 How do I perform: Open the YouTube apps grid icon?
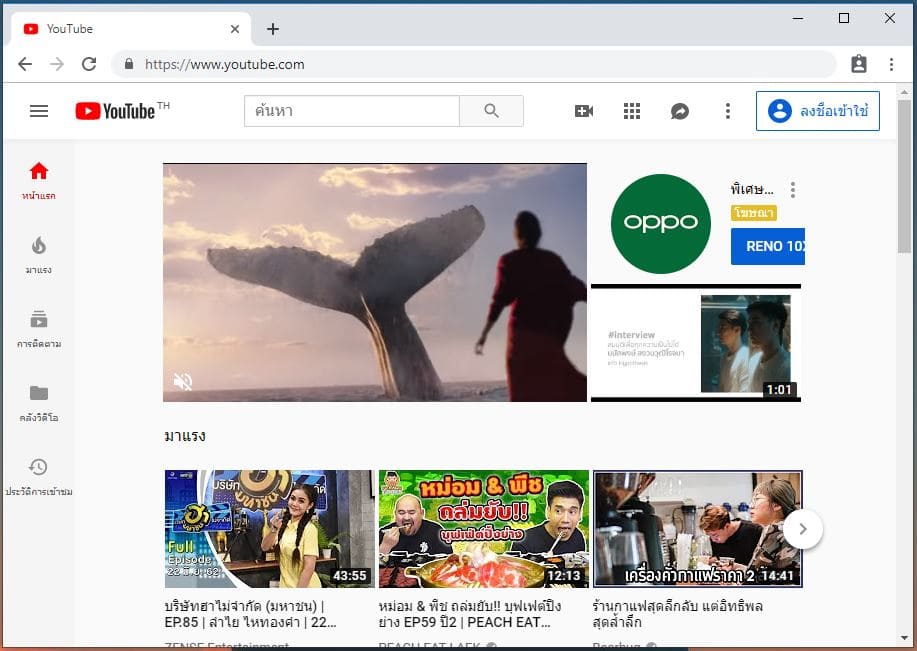[632, 111]
